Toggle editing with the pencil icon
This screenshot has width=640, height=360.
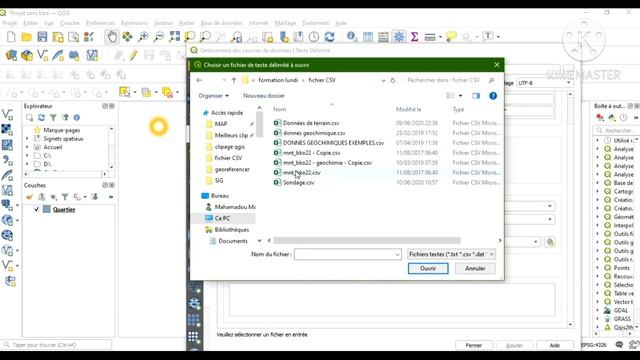pyautogui.click(x=133, y=55)
